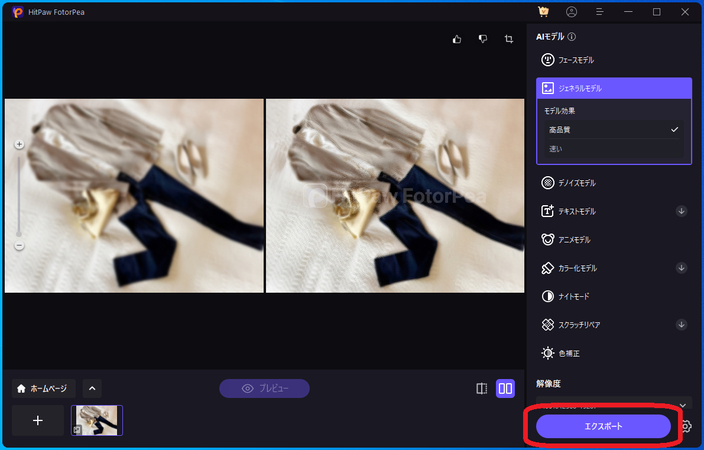The width and height of the screenshot is (704, 450).
Task: Click the shopping cart icon
Action: [x=543, y=12]
